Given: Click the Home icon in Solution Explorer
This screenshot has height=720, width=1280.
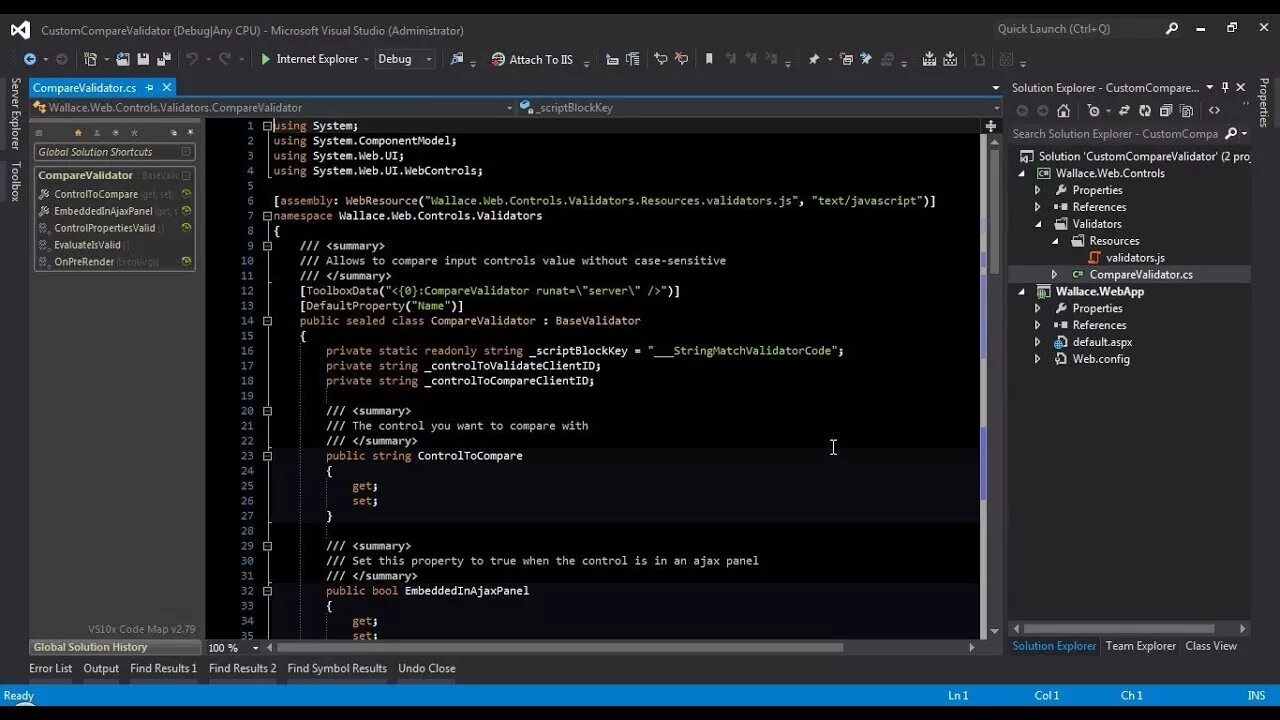Looking at the screenshot, I should tap(1064, 111).
